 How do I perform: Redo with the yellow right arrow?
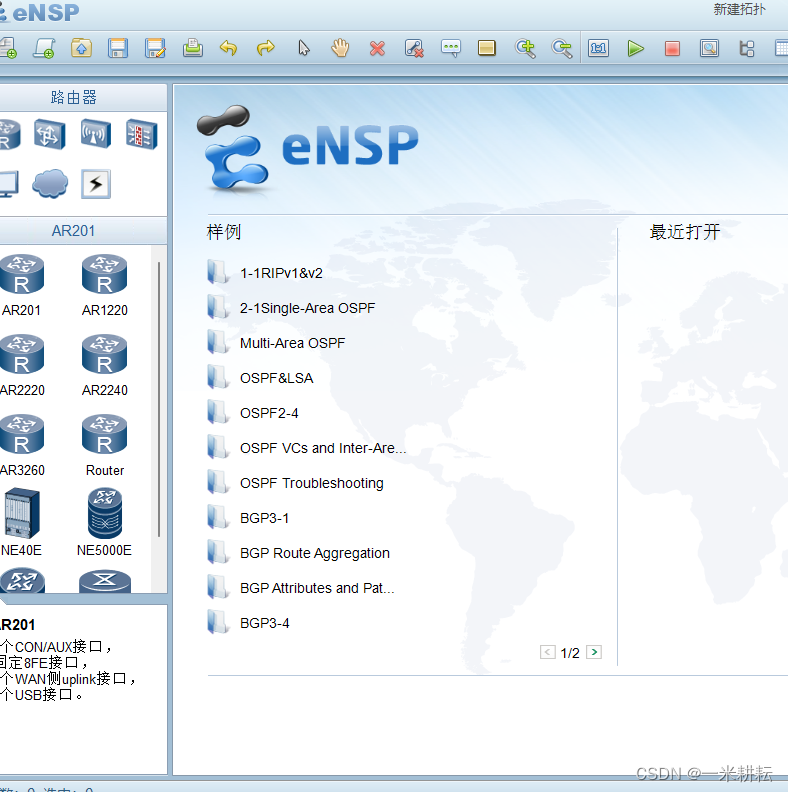(x=266, y=48)
